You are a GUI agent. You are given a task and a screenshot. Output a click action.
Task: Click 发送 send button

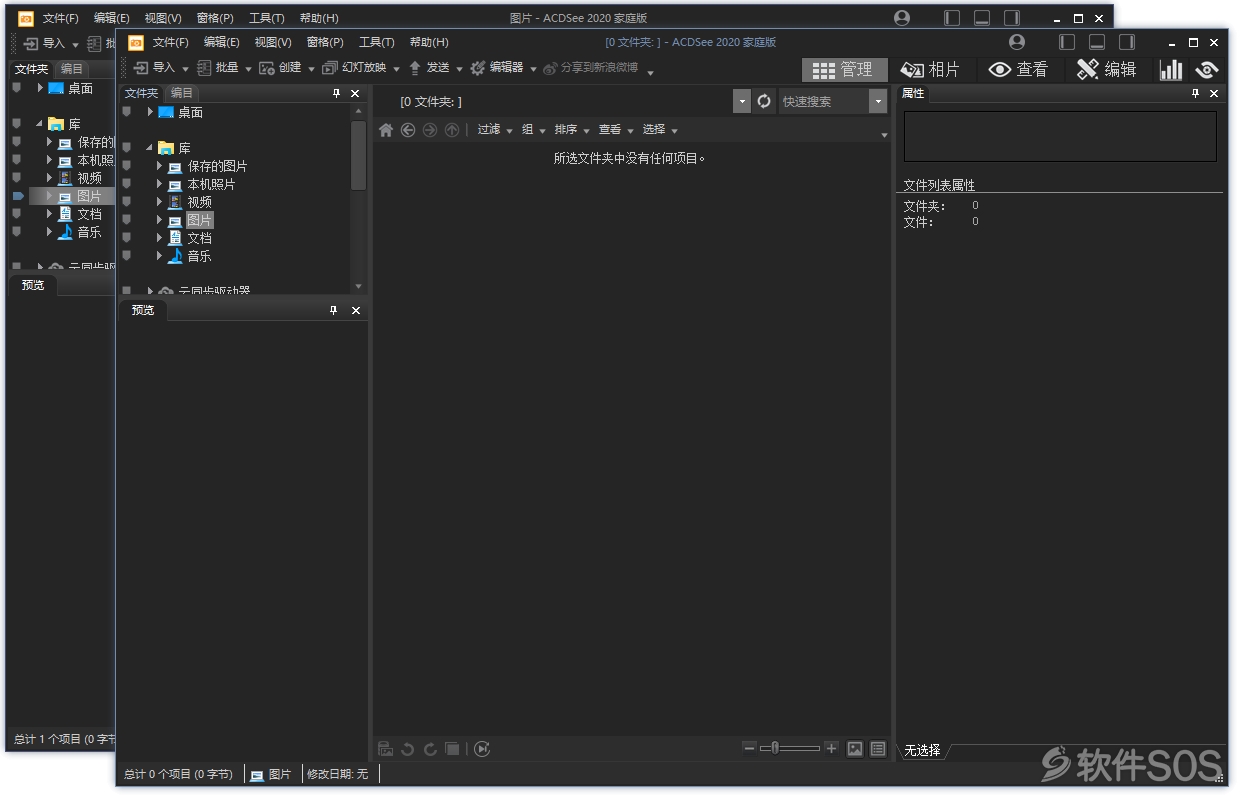pyautogui.click(x=429, y=68)
